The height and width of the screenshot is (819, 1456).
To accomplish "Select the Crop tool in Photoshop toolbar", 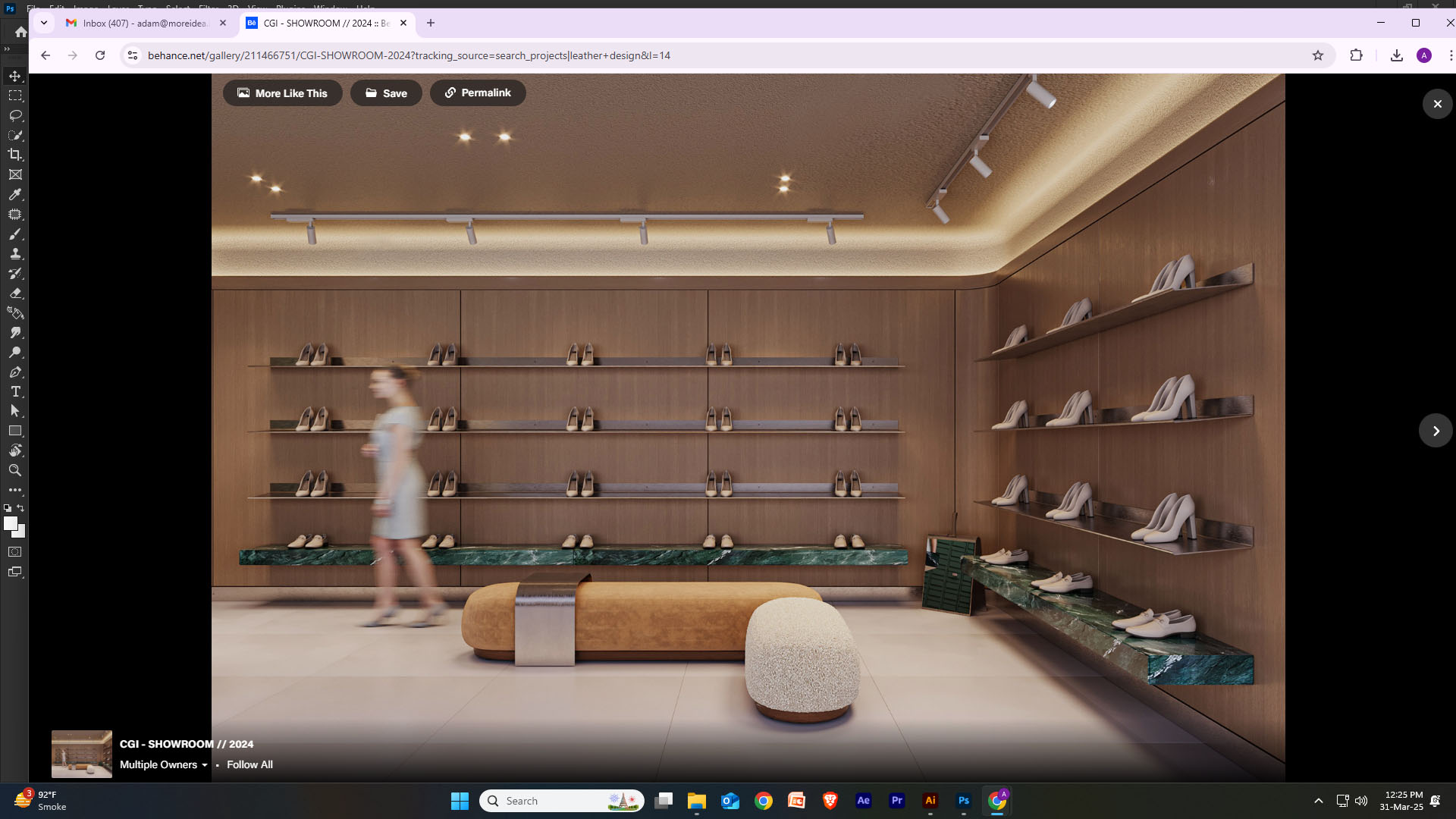I will (15, 155).
